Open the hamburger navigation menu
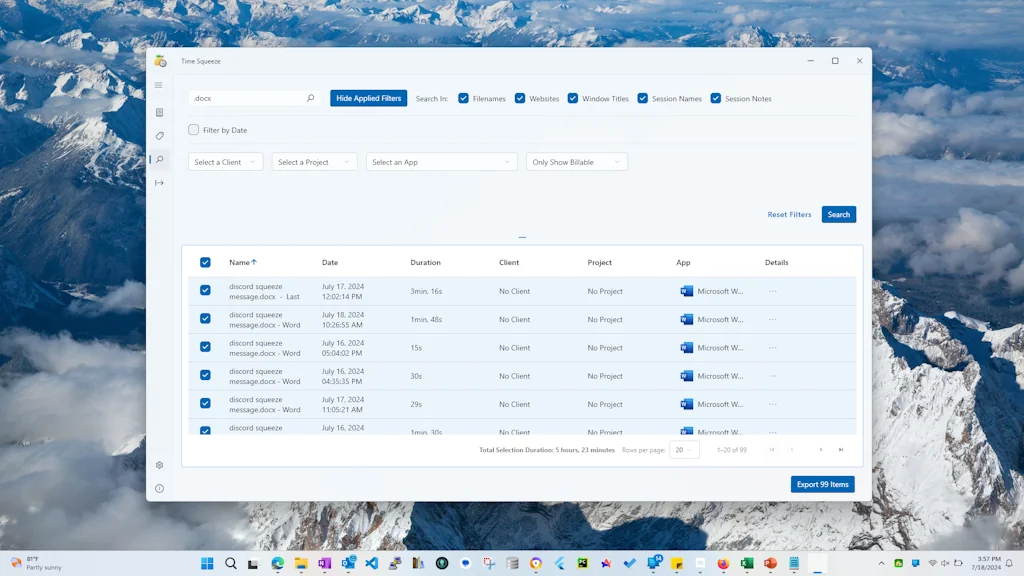1024x576 pixels. click(x=159, y=85)
